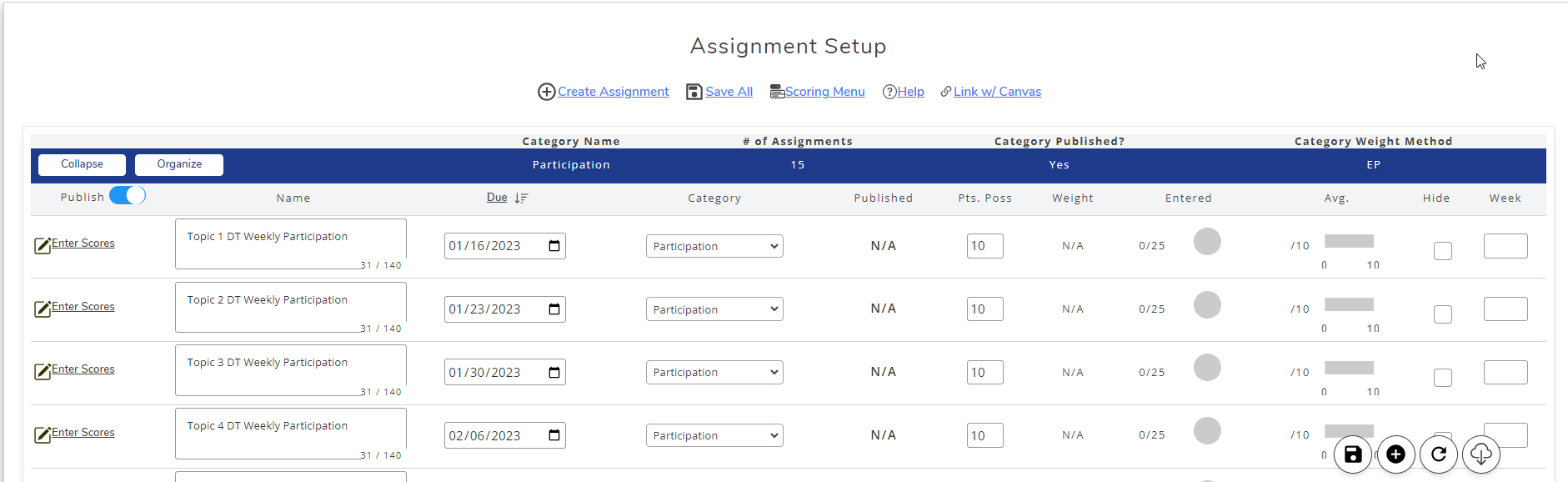Open the calendar picker for 01/30/2023

(554, 373)
